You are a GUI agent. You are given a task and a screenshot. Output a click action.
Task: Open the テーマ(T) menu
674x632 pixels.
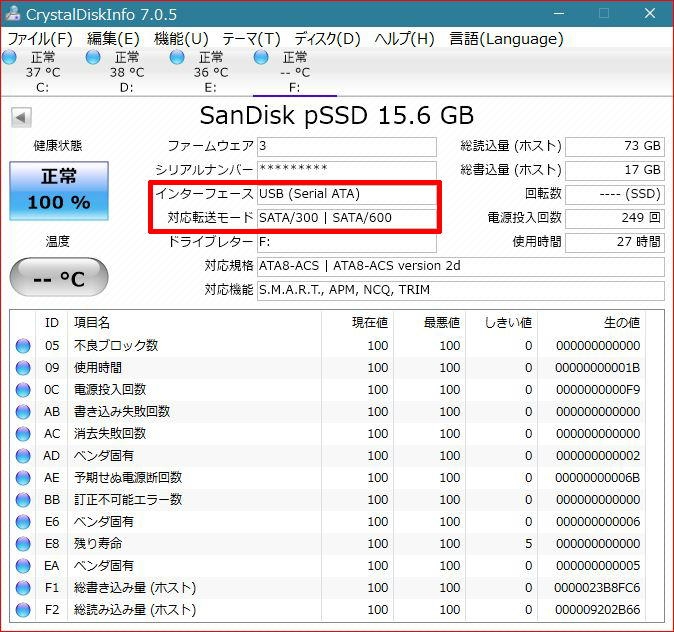coord(251,39)
